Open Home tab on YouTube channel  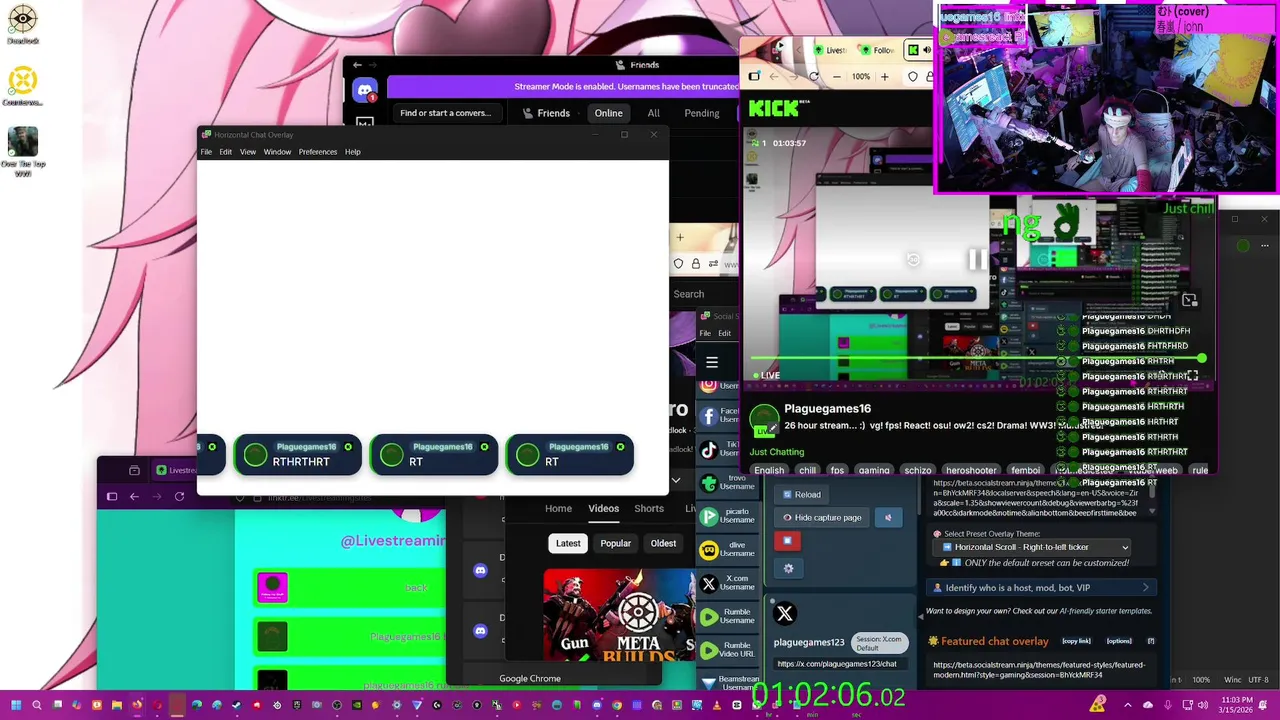[558, 508]
